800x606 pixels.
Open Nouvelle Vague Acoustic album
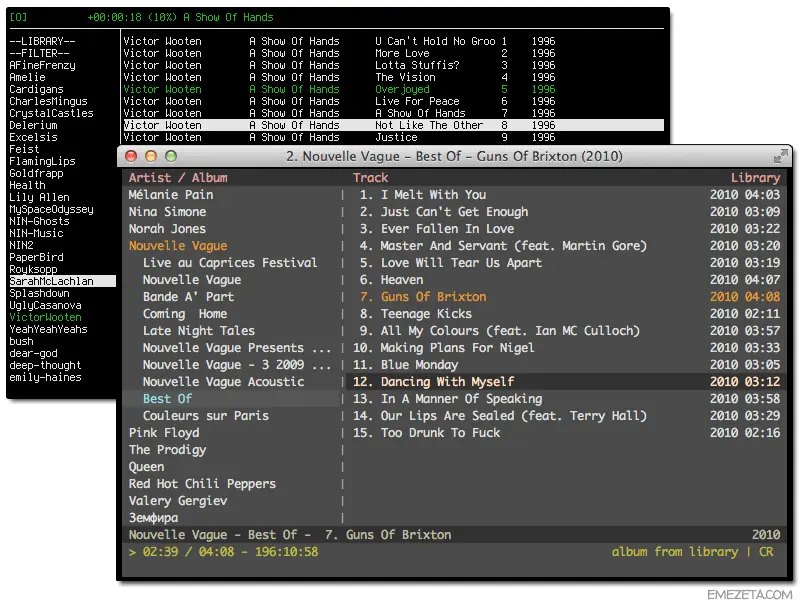tap(223, 382)
